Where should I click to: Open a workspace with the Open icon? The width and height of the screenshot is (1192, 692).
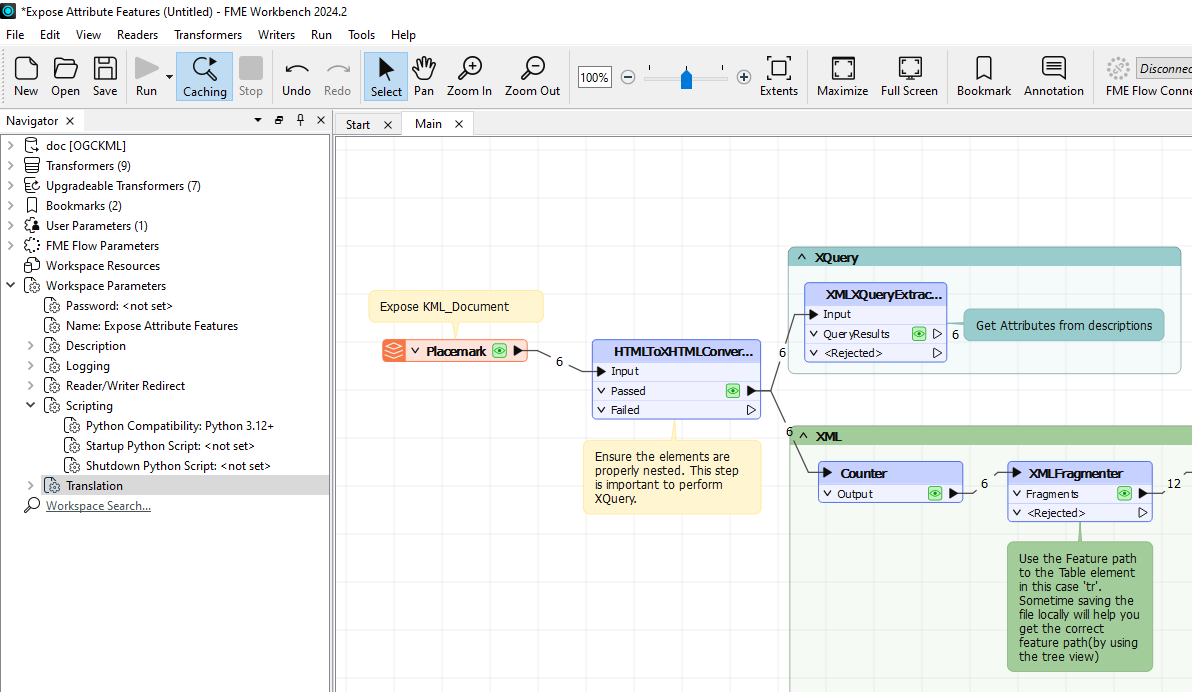[65, 76]
